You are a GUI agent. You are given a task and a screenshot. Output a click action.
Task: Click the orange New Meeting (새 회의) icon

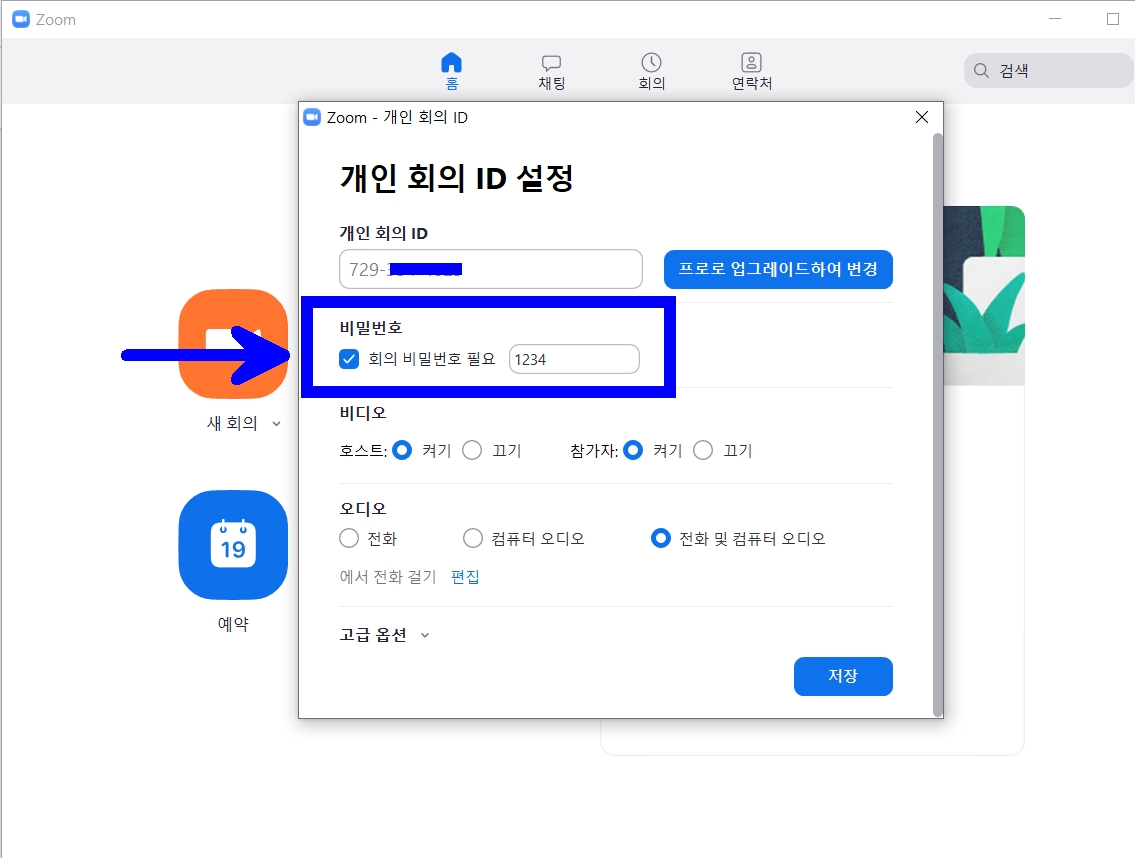click(x=233, y=344)
